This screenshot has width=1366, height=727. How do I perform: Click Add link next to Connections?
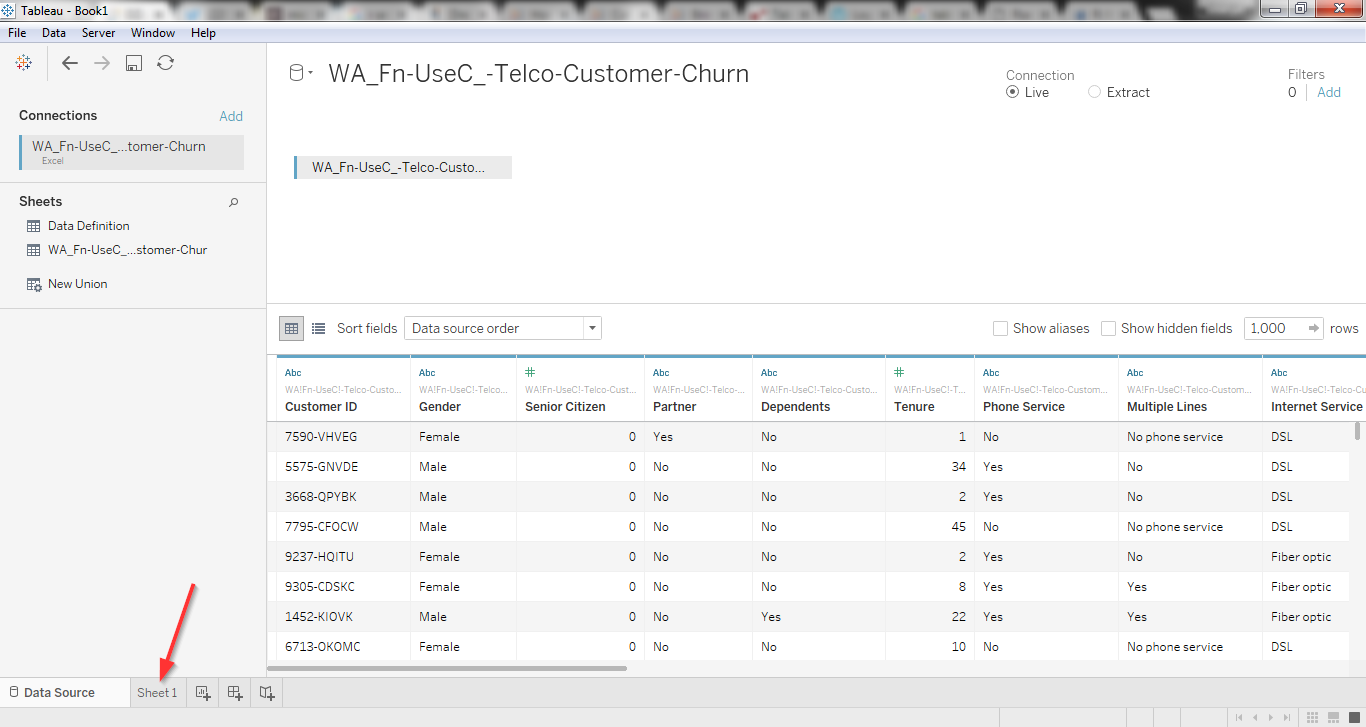coord(231,116)
